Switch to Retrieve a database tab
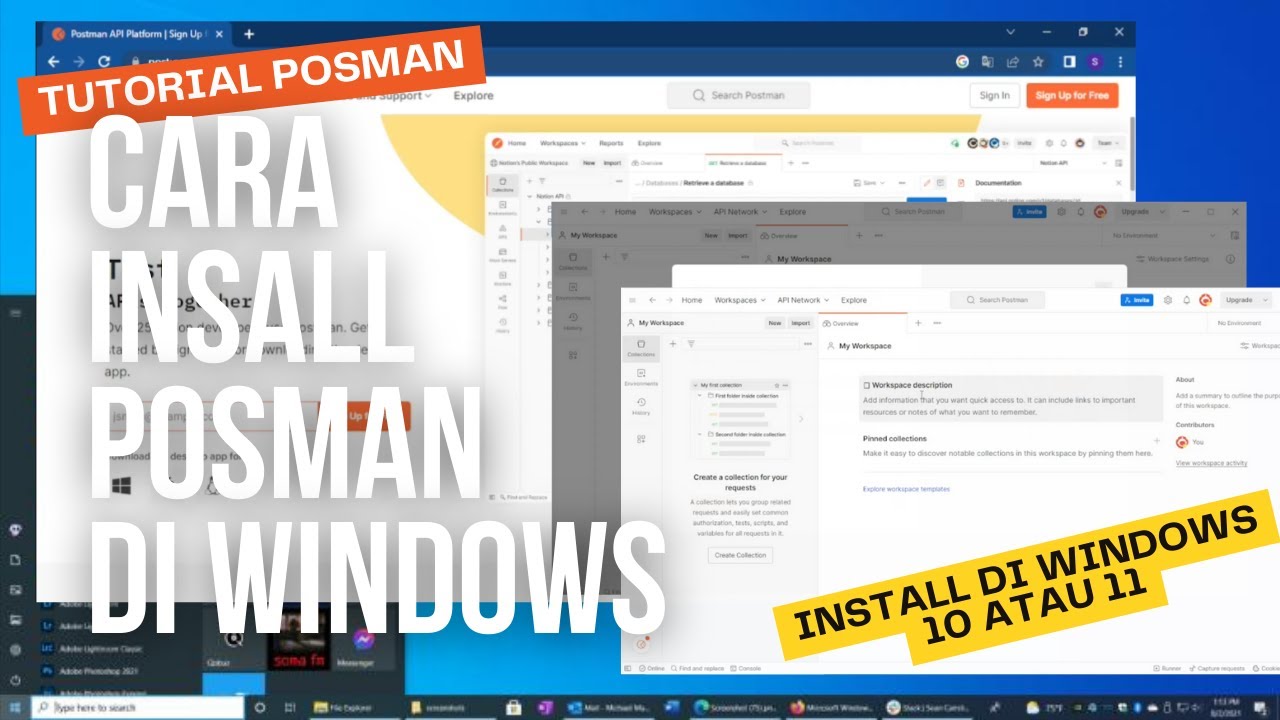Image resolution: width=1280 pixels, height=720 pixels. [741, 162]
